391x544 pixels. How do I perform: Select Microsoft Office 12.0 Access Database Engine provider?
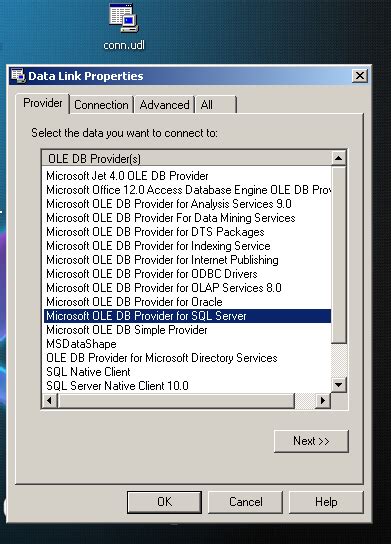(187, 190)
